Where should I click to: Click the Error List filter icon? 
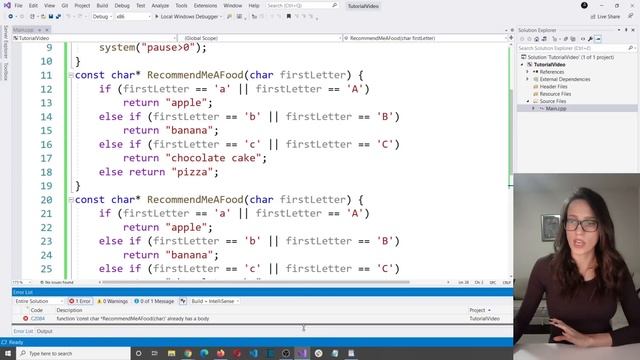coord(183,301)
